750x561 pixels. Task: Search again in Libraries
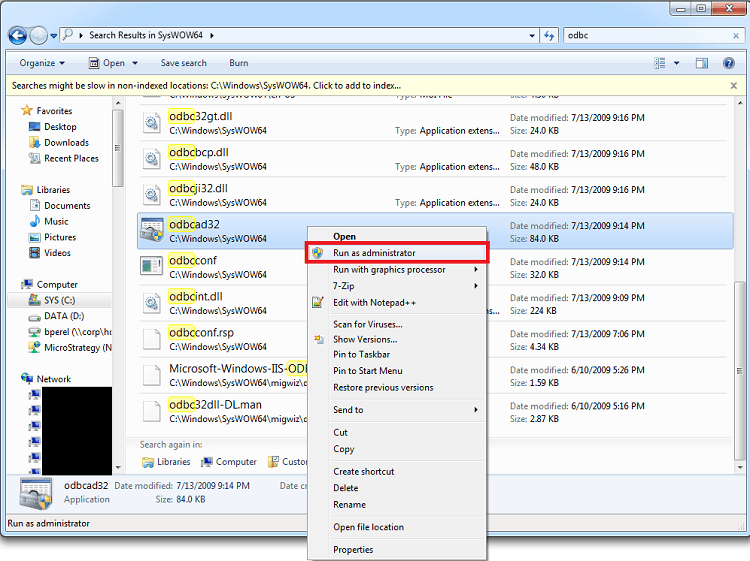pos(166,462)
